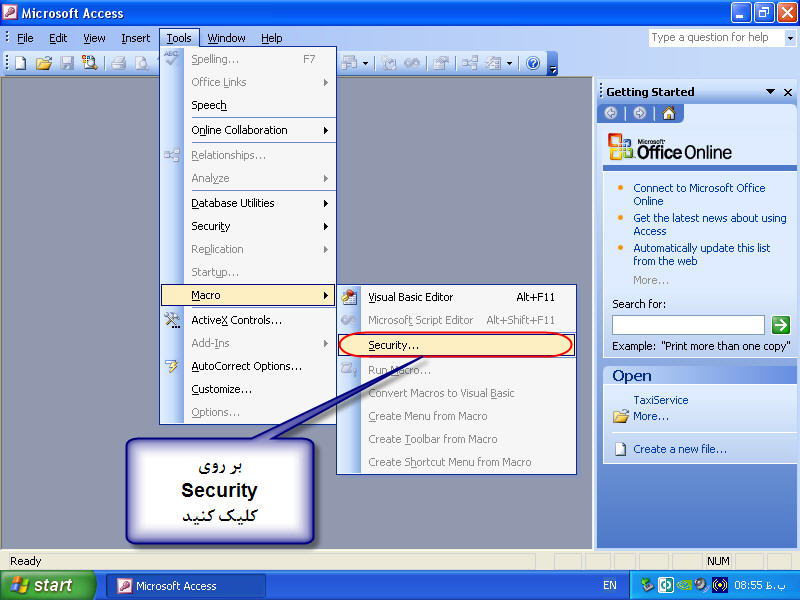Click the Open folder toolbar icon
This screenshot has height=600, width=800.
[x=44, y=63]
